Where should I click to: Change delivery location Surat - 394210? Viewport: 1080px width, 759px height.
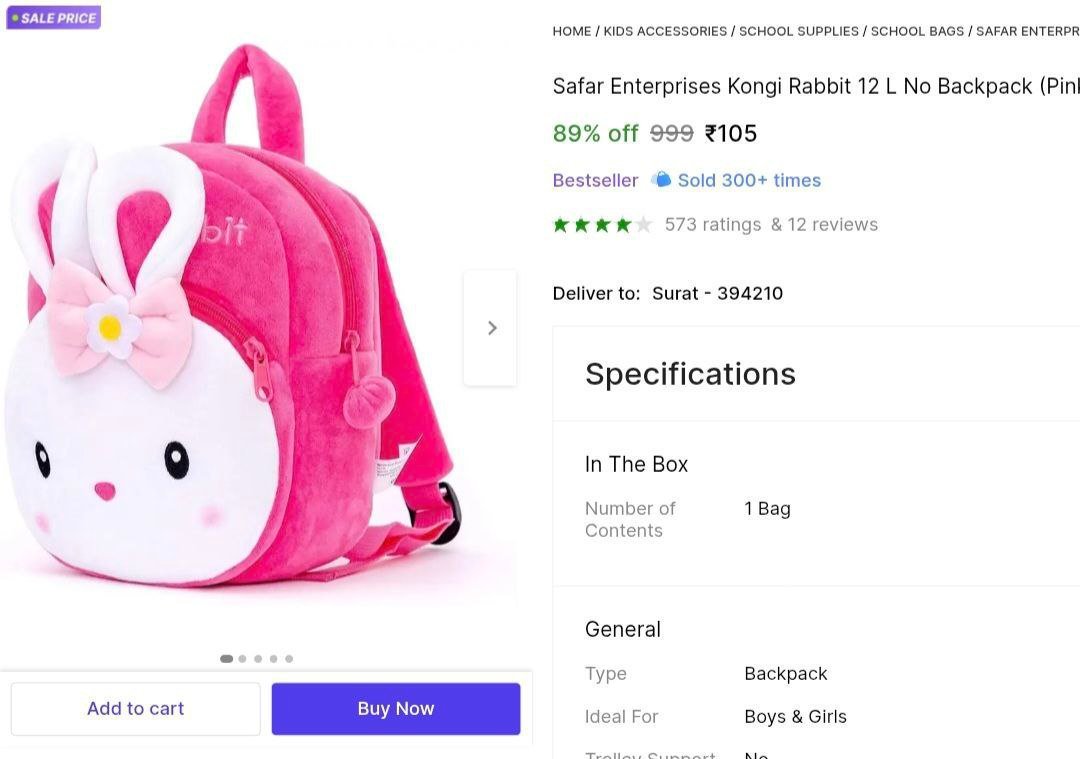pos(717,293)
